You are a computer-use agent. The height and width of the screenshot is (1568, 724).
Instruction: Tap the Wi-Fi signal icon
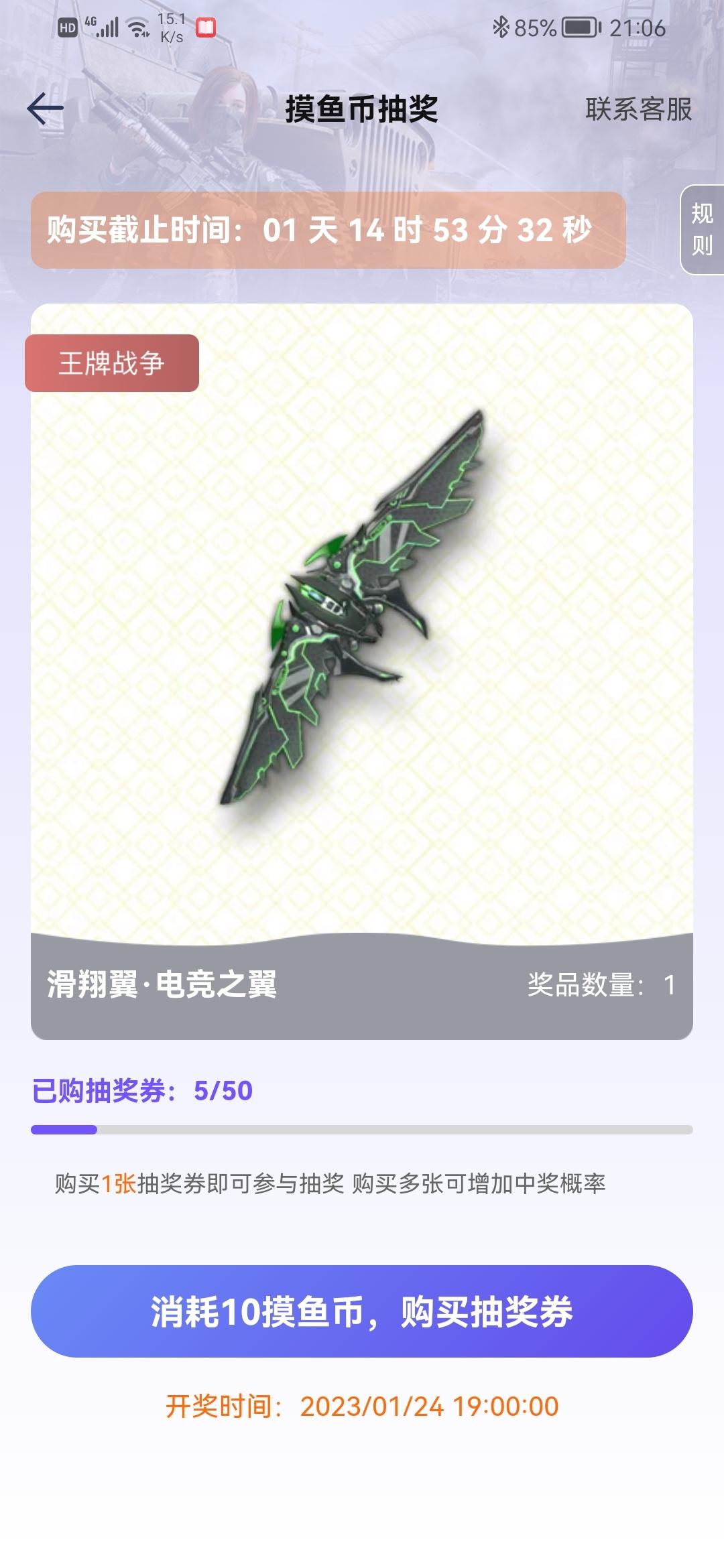(x=139, y=27)
